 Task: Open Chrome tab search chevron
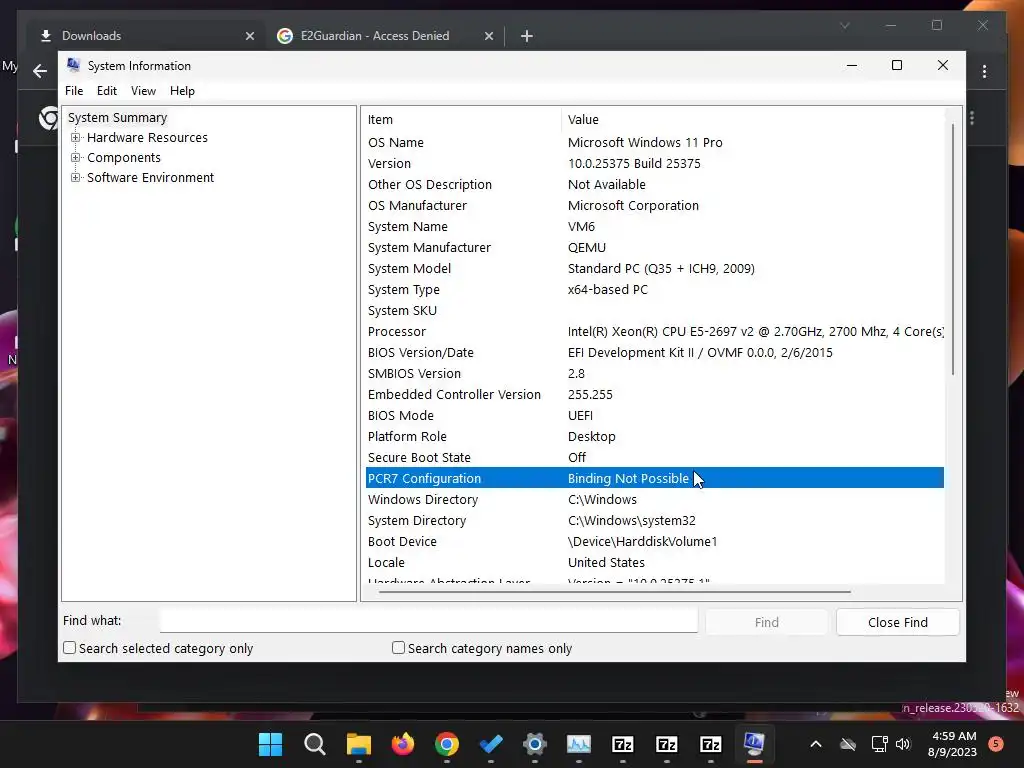coord(844,25)
